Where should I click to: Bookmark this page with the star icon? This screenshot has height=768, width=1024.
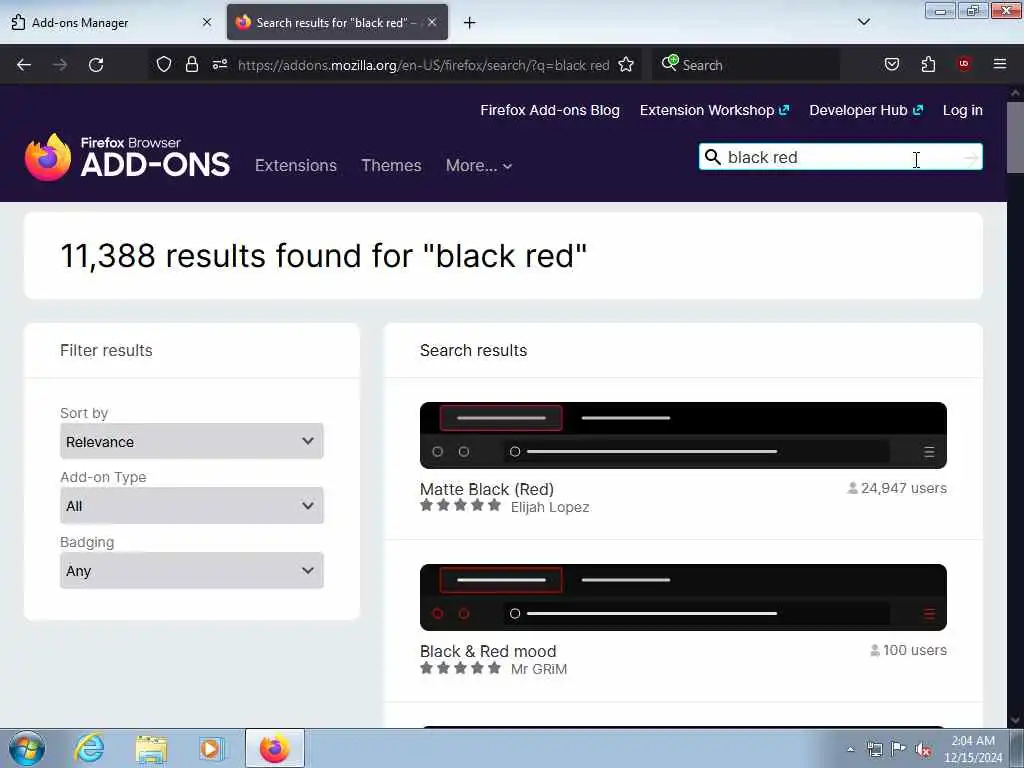(626, 64)
